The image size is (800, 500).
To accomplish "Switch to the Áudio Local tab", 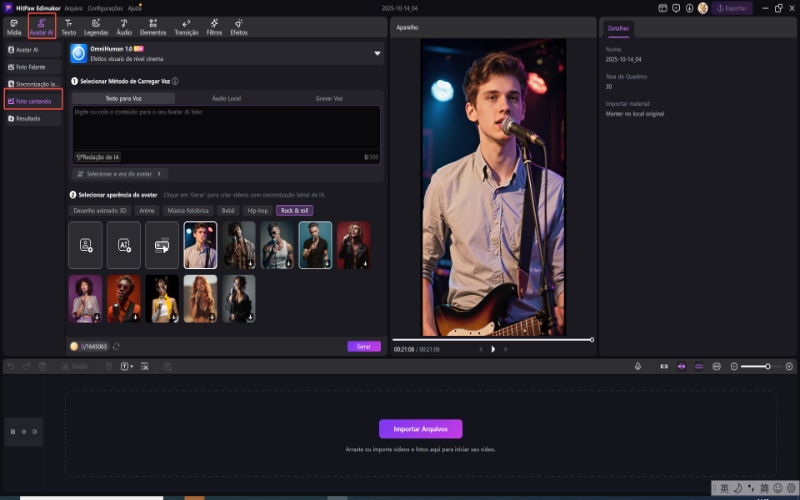I will coord(226,98).
